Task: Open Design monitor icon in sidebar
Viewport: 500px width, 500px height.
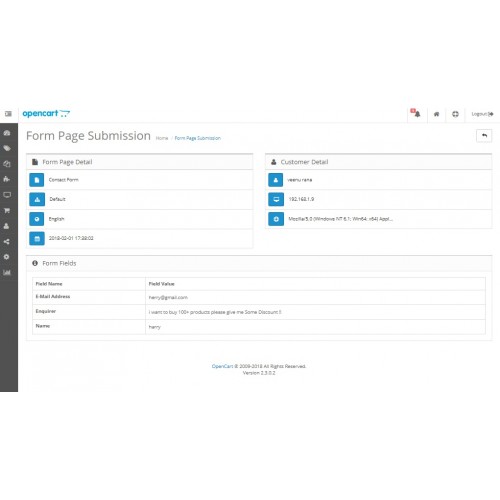Action: point(7,195)
